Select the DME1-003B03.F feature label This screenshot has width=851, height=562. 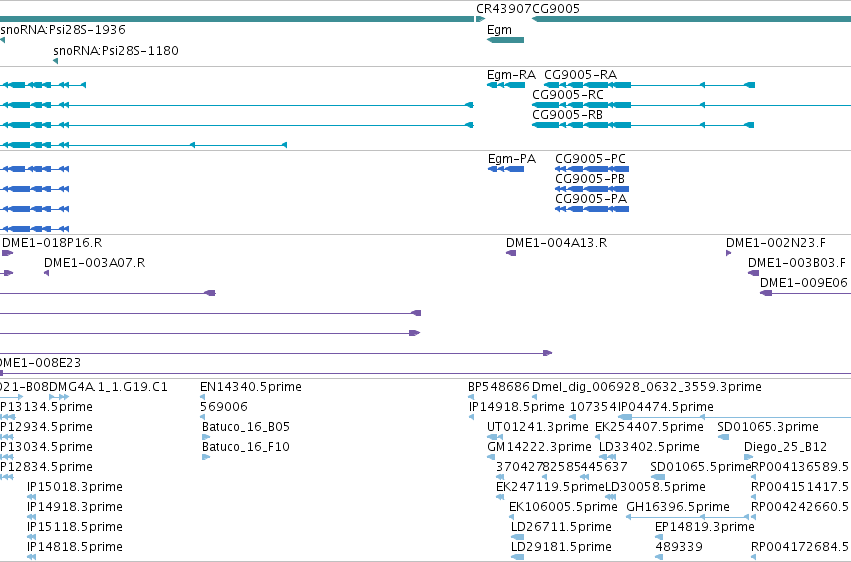pyautogui.click(x=797, y=263)
